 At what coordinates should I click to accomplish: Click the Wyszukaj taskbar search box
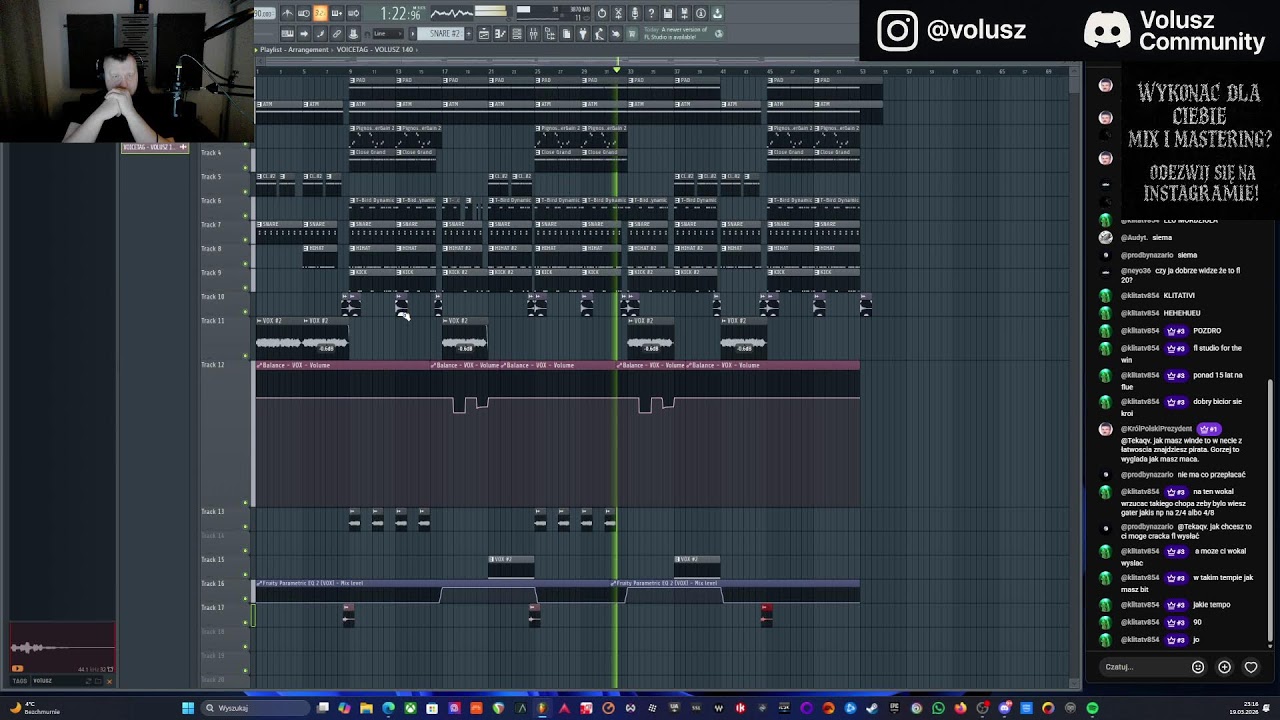(x=255, y=708)
